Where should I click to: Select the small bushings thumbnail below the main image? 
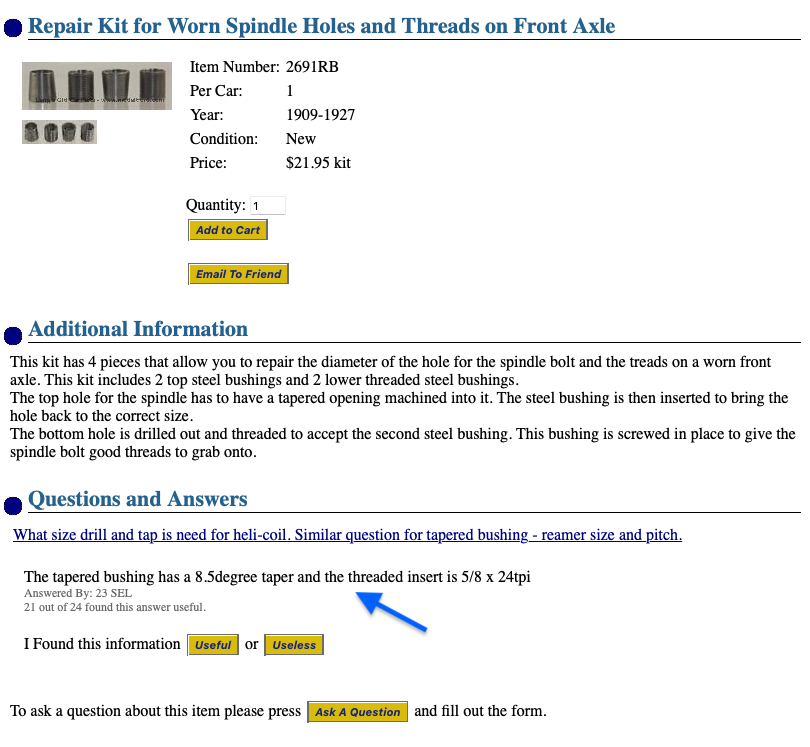59,132
